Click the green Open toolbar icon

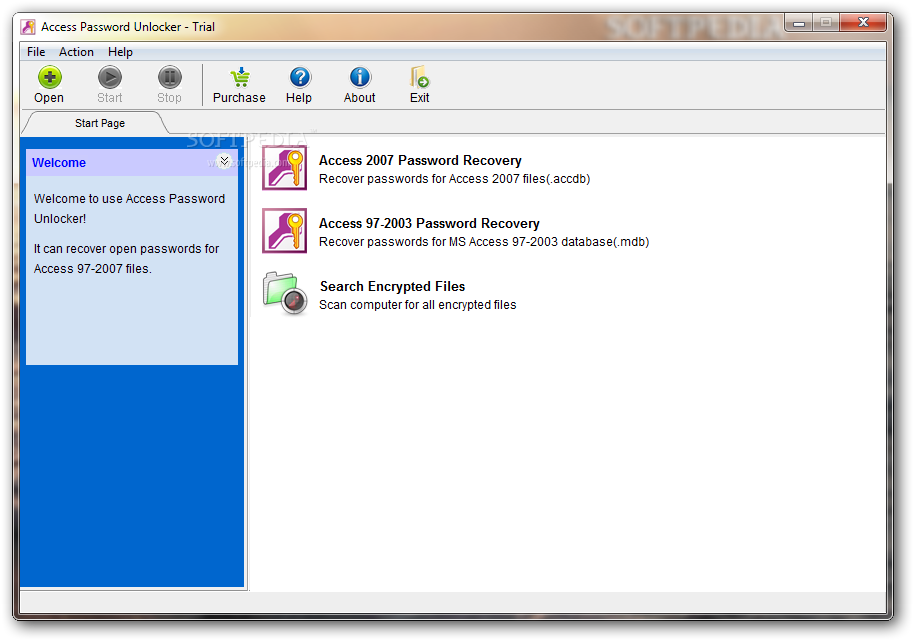pos(50,78)
